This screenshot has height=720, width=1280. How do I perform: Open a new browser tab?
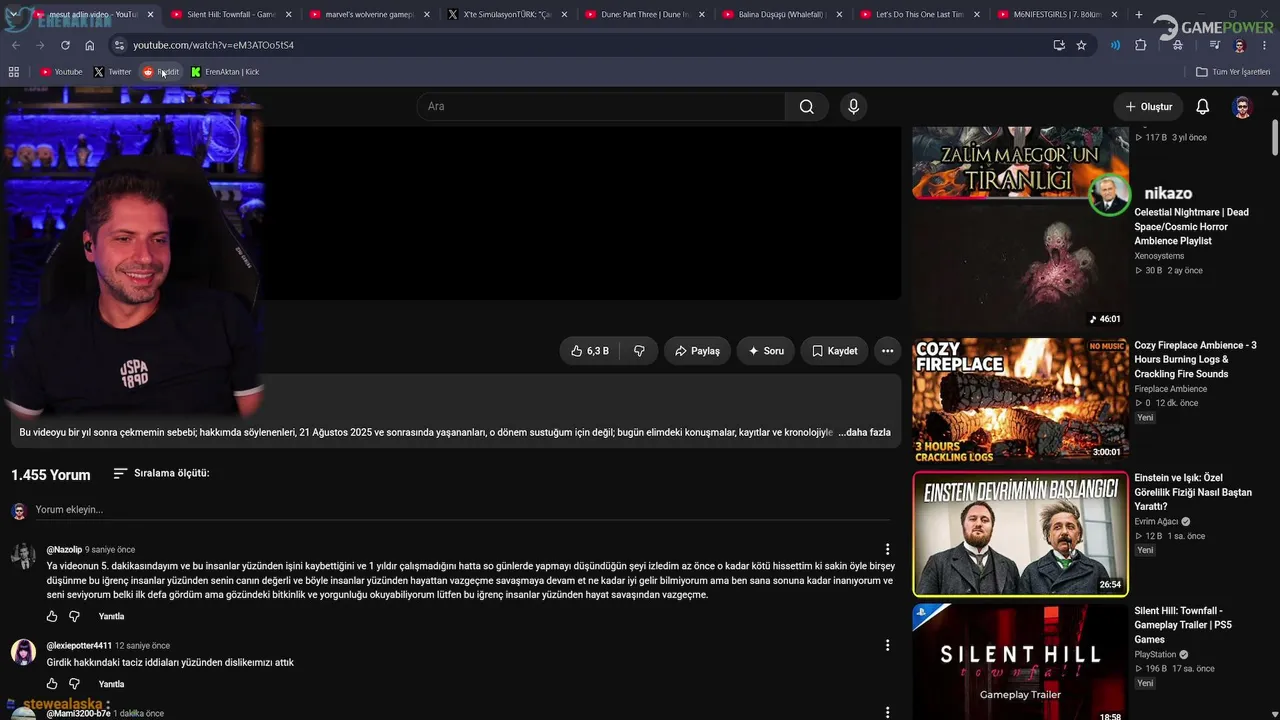click(x=1138, y=15)
